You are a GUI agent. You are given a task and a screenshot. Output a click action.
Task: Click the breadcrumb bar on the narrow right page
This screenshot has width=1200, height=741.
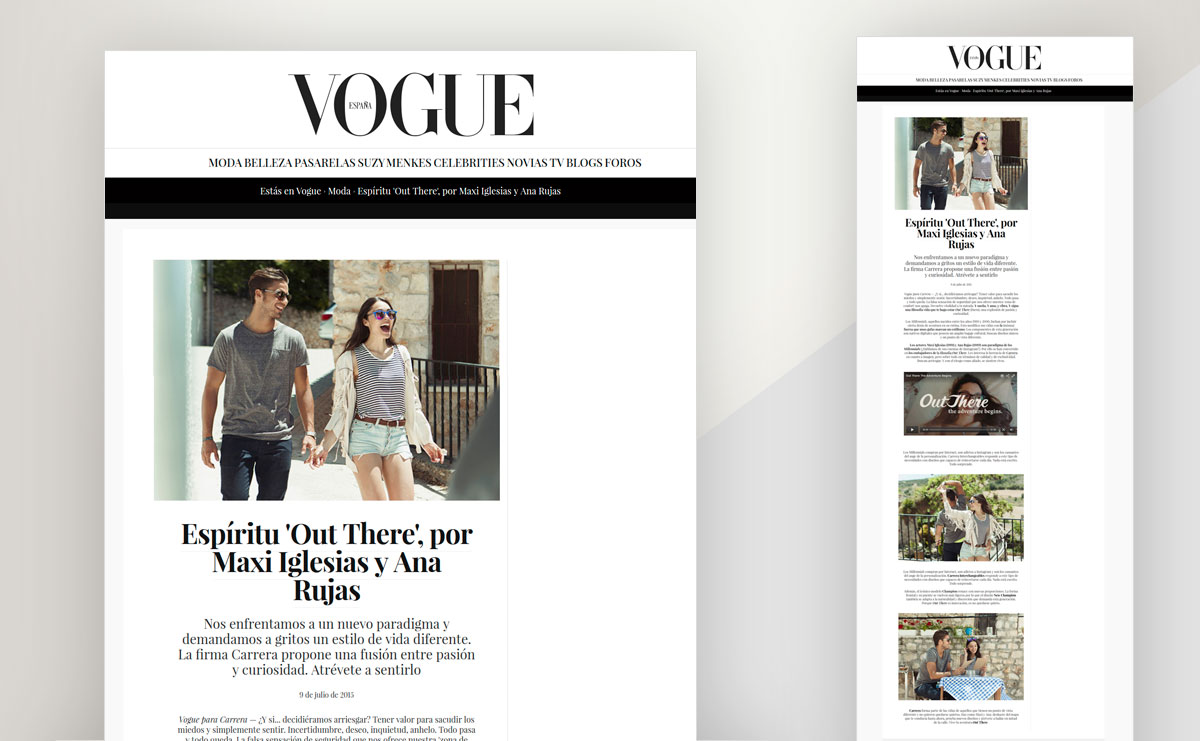(x=994, y=91)
